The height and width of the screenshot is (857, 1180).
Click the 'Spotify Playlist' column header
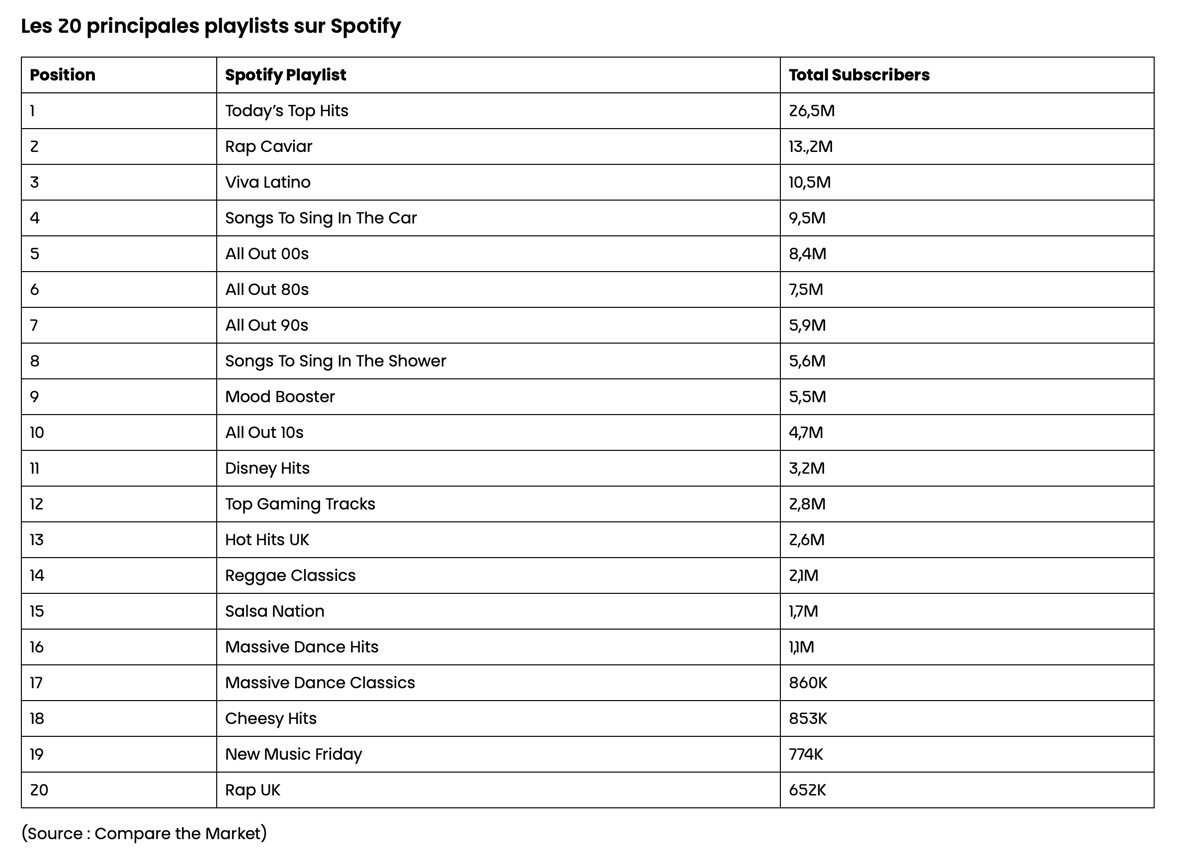(x=286, y=75)
